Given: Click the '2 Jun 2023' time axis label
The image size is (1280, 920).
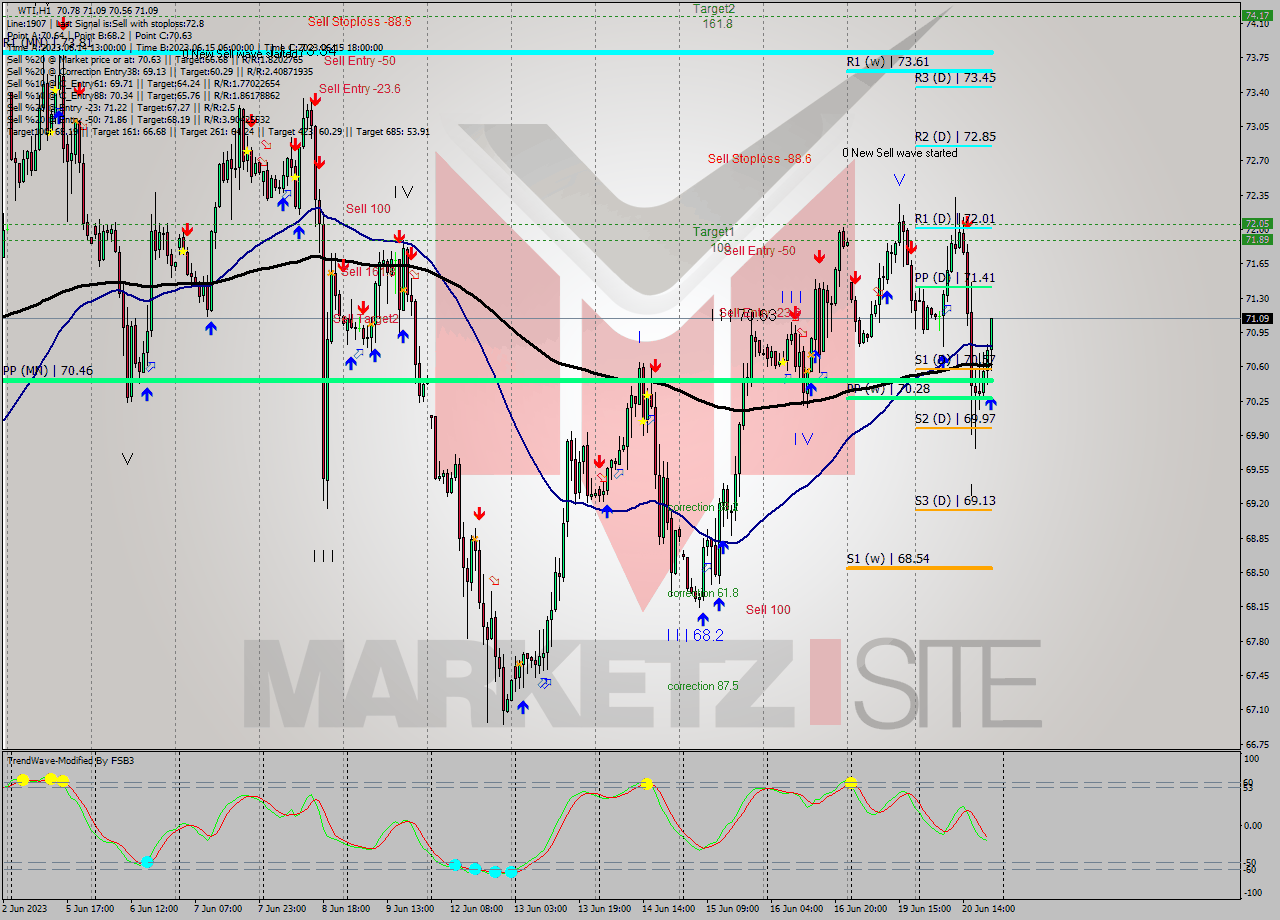Looking at the screenshot, I should coord(27,909).
